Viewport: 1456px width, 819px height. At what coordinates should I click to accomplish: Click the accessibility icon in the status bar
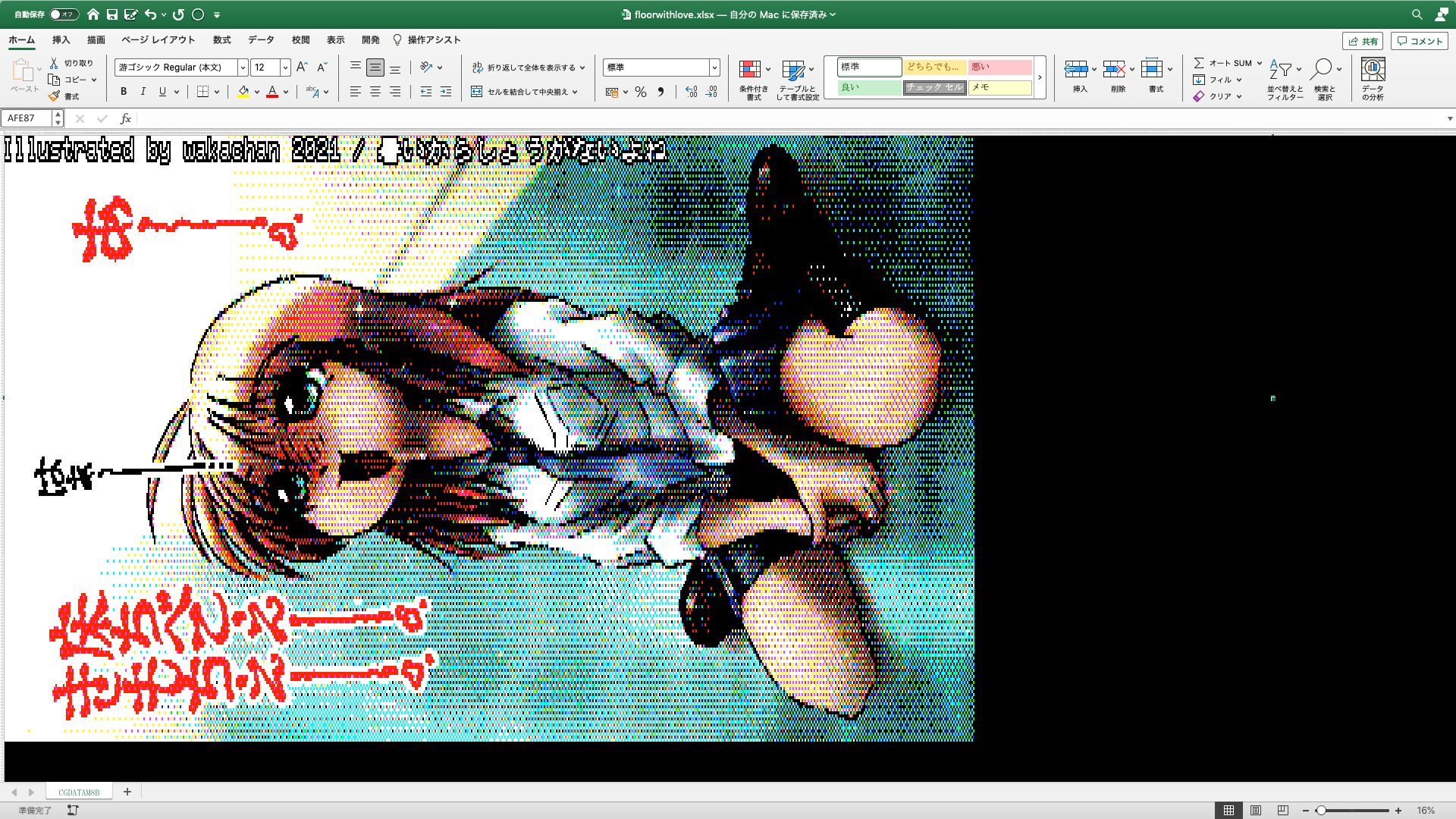tap(73, 811)
